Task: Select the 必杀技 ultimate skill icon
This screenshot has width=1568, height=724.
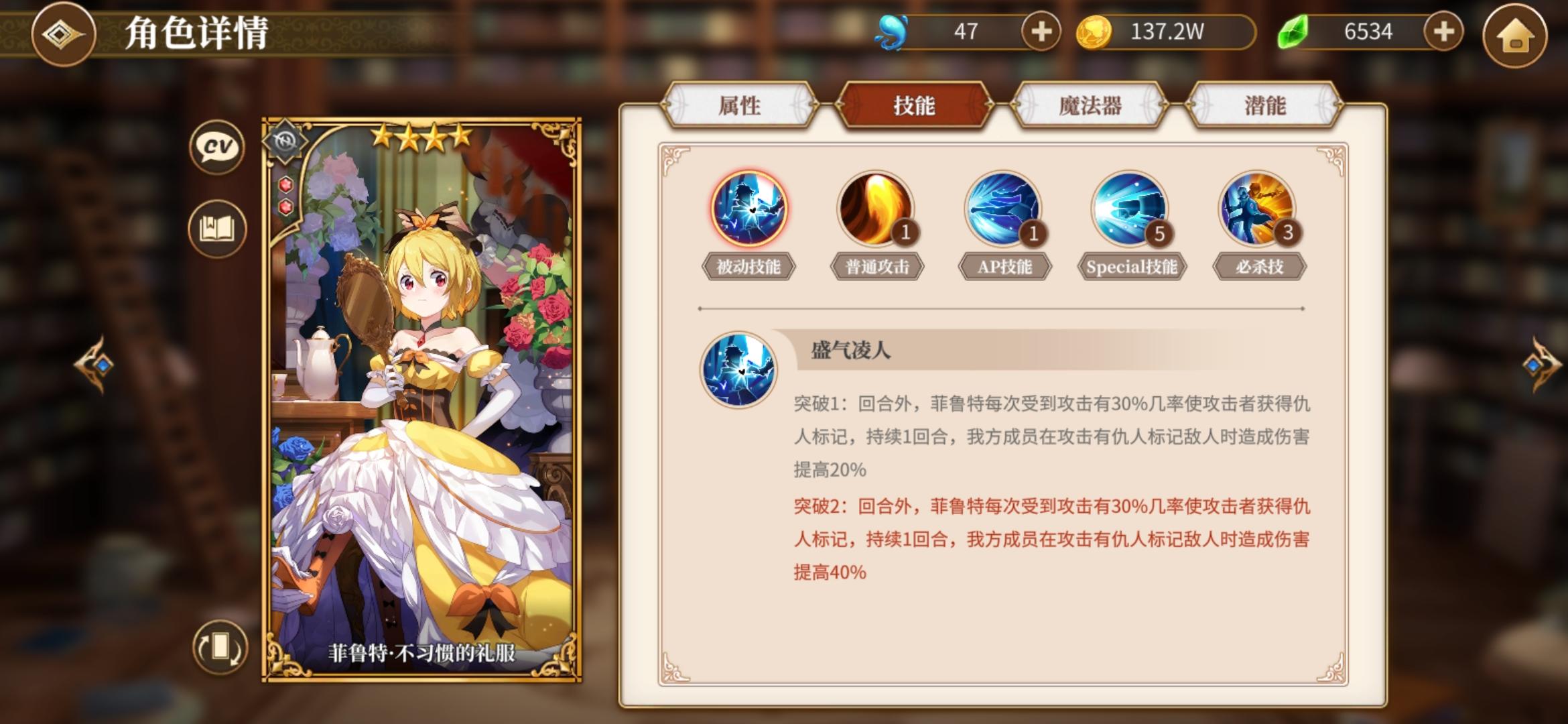Action: (x=1258, y=208)
